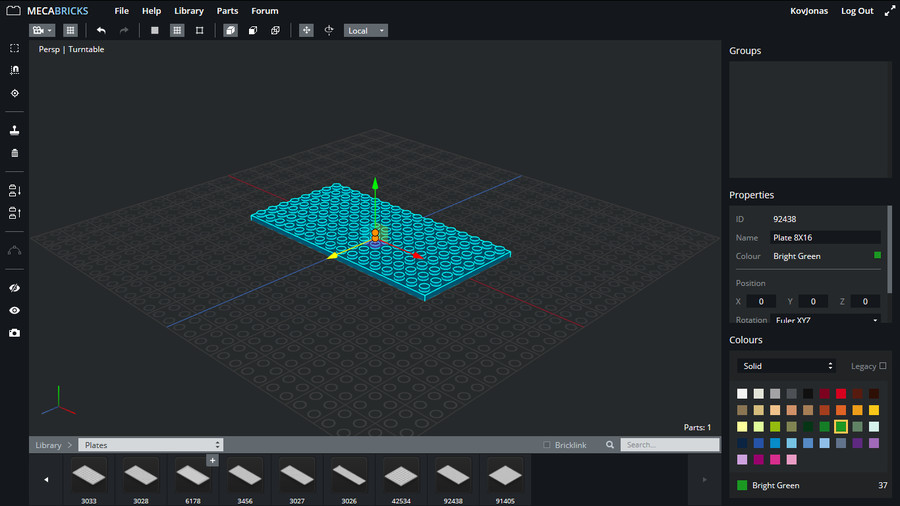Select the white colour swatch

pos(742,394)
